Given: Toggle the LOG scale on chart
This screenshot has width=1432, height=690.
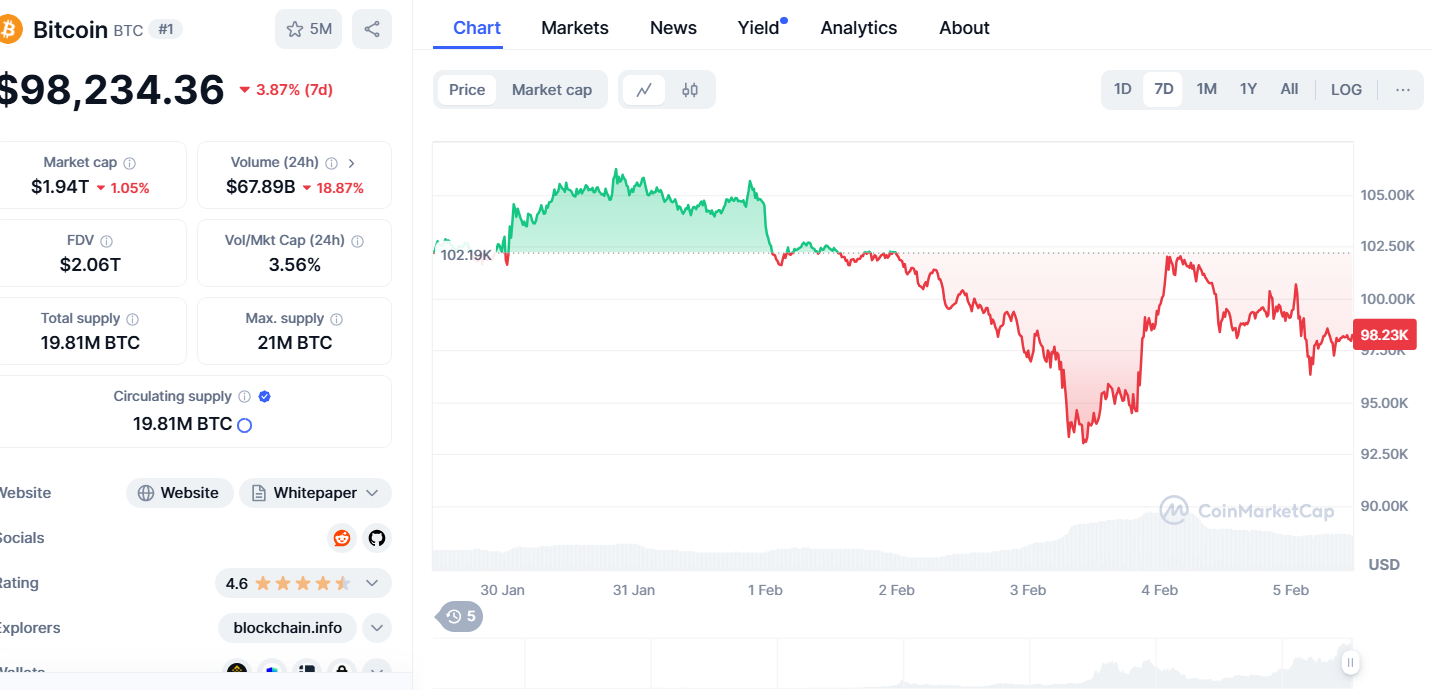Looking at the screenshot, I should (x=1346, y=90).
